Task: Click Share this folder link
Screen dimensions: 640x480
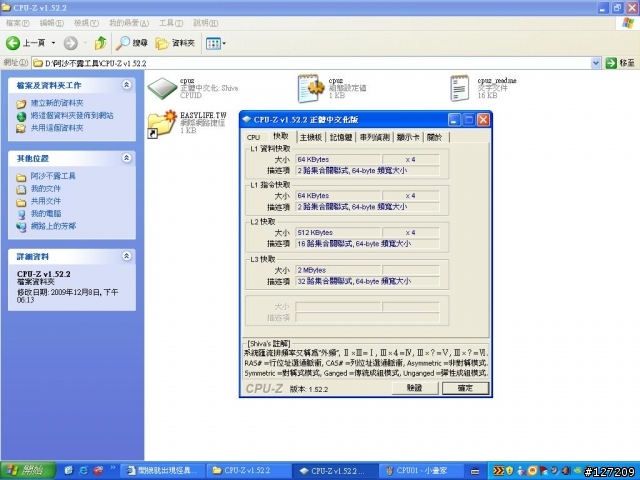Action: click(x=57, y=128)
